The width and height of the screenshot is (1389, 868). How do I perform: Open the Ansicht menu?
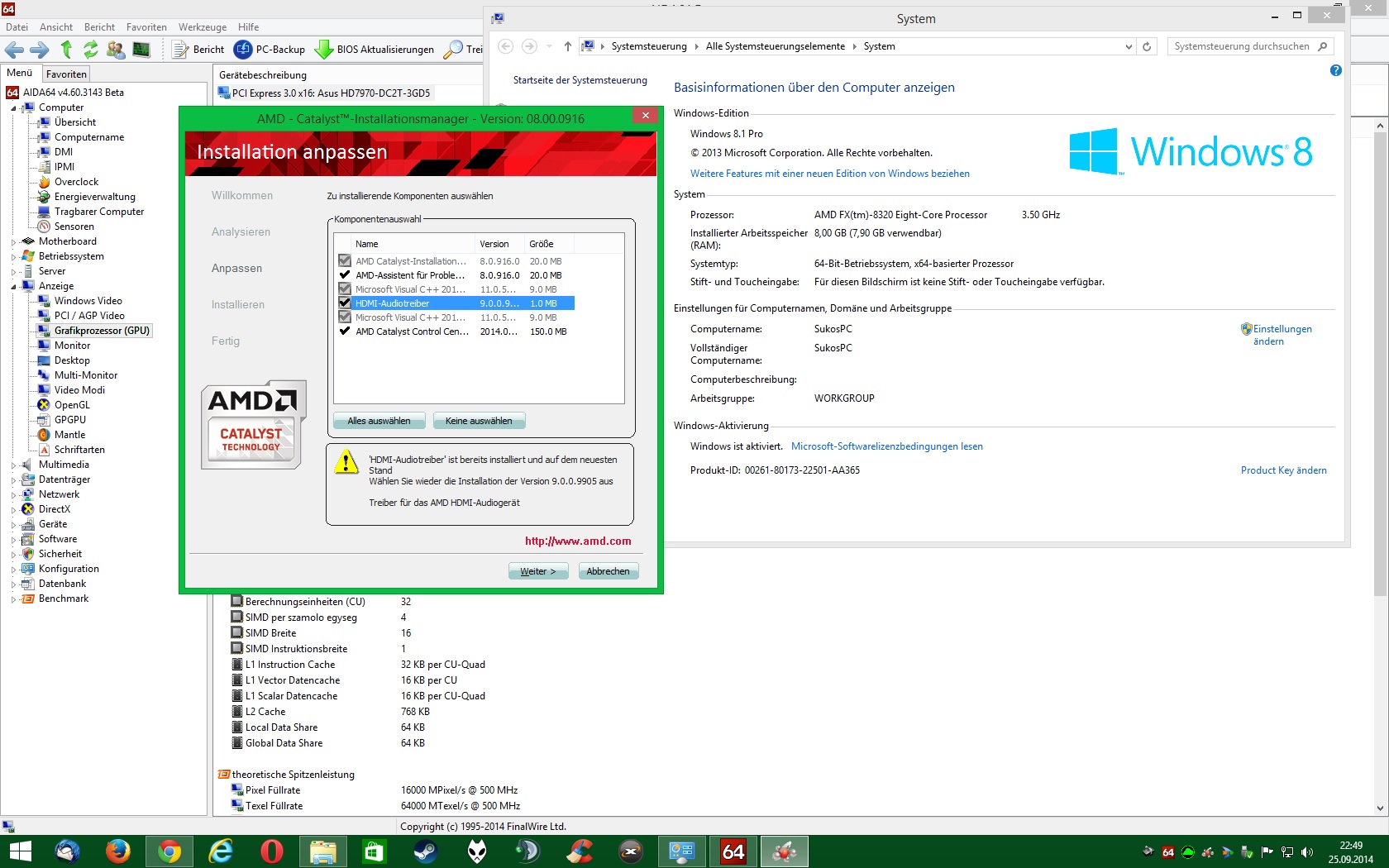56,27
